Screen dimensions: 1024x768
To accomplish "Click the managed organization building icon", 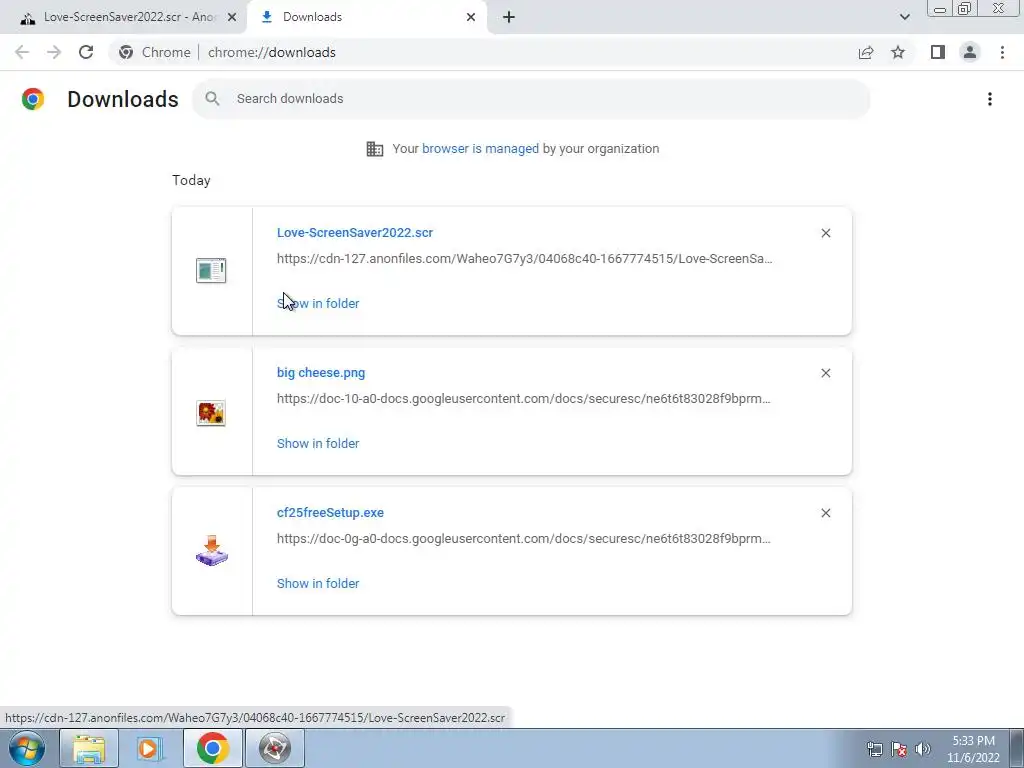I will coord(375,149).
